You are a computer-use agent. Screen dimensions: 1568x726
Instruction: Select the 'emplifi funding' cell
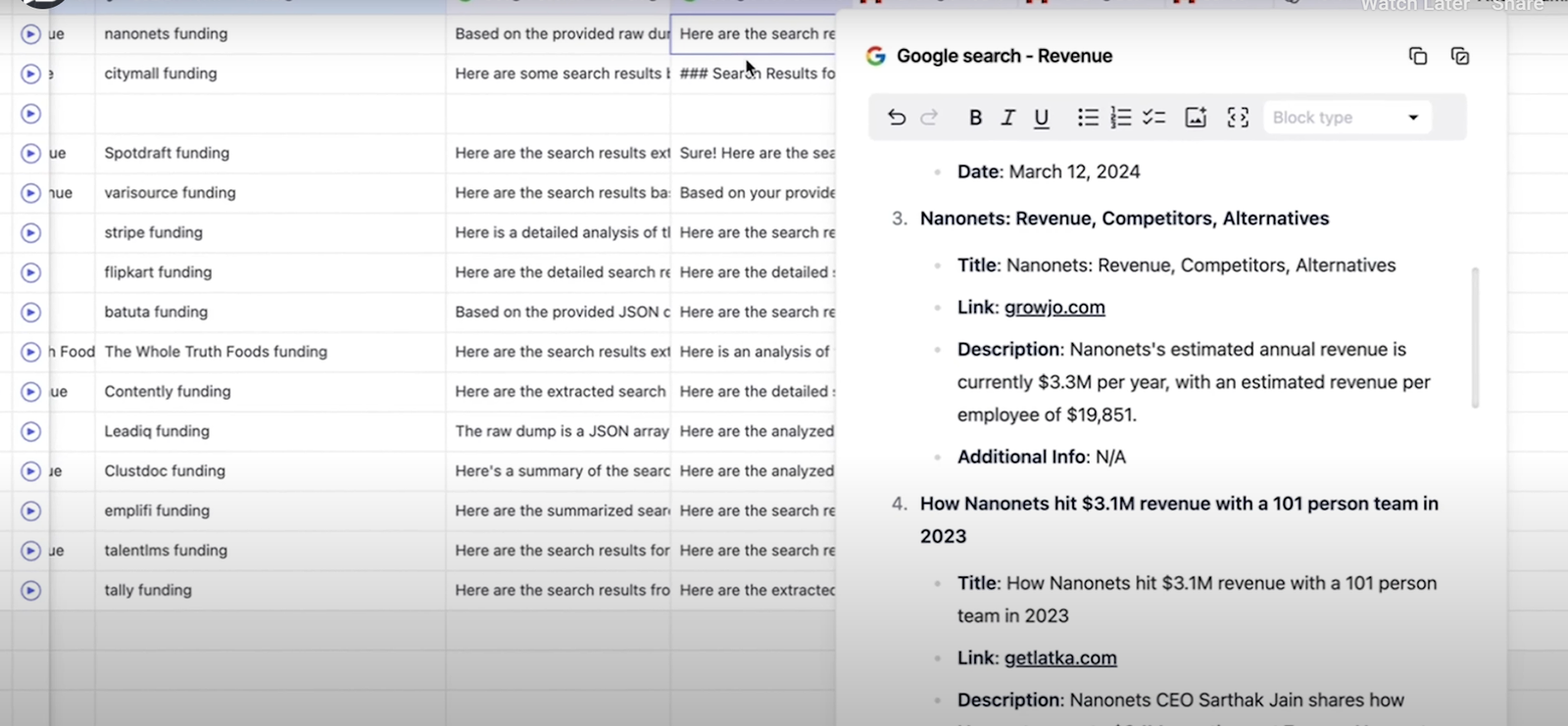pos(270,511)
